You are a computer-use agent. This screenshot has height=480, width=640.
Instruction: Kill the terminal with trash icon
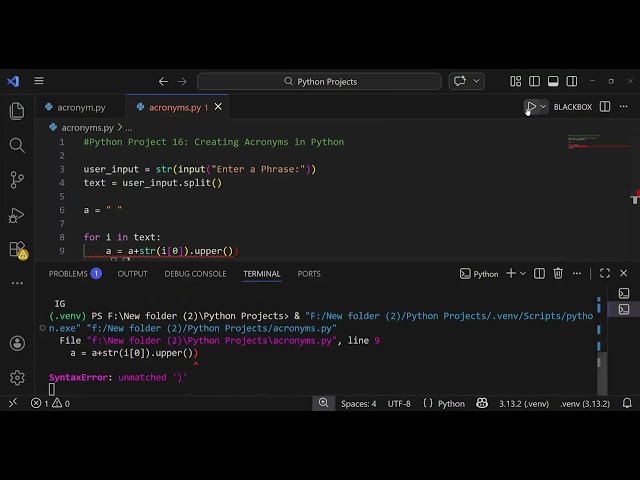558,273
